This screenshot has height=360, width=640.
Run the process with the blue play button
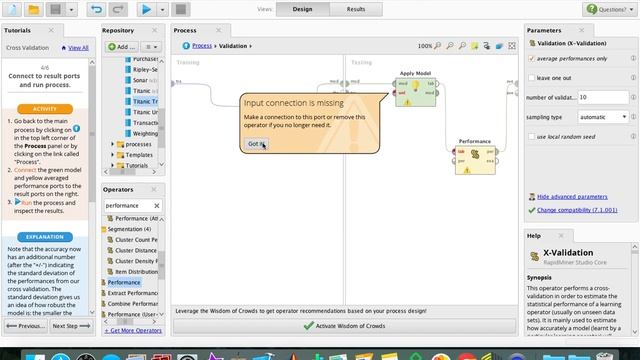click(147, 9)
